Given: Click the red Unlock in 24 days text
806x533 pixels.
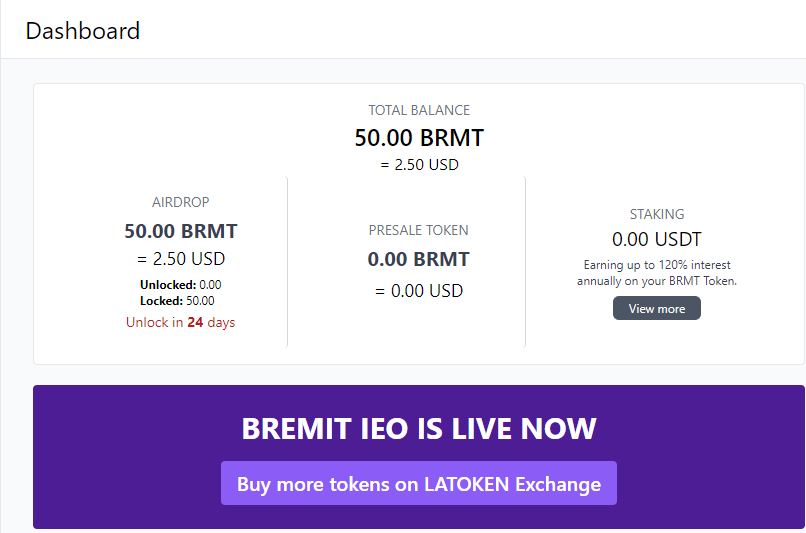Looking at the screenshot, I should point(181,322).
